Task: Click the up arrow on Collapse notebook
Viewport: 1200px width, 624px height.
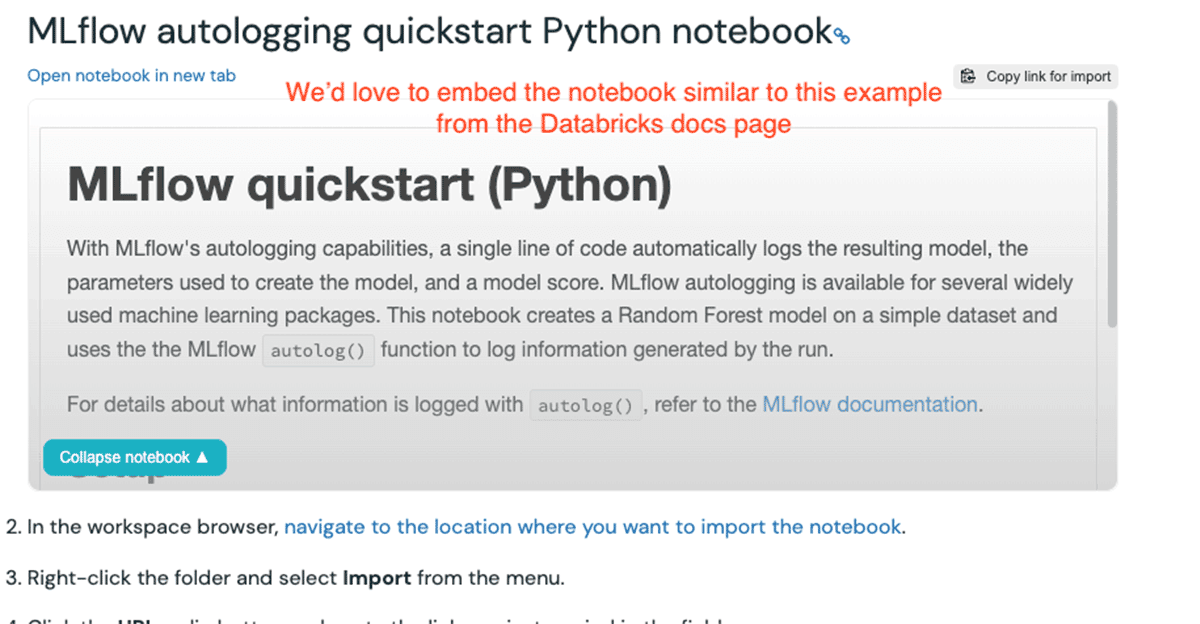Action: (x=202, y=457)
